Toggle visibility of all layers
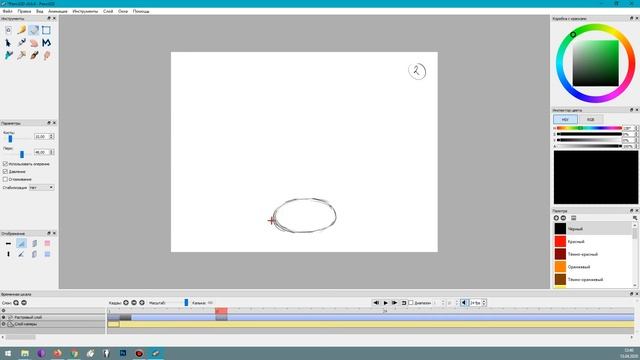Screen dimensions: 640x360 point(4,311)
